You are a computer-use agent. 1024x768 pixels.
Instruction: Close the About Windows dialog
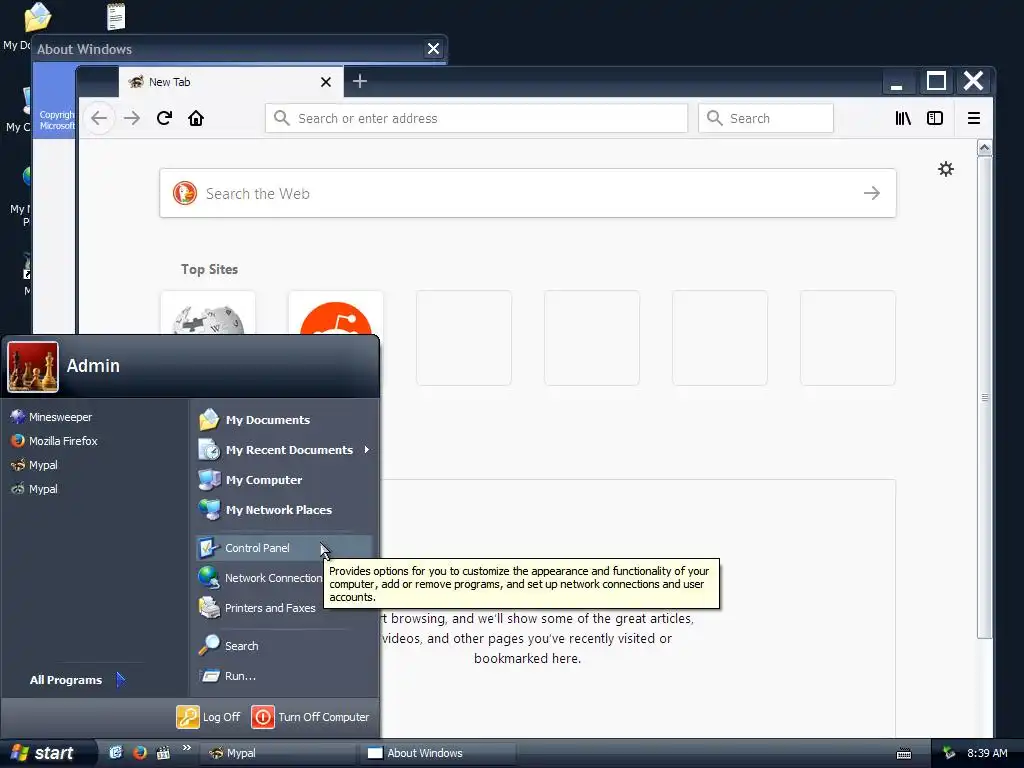433,48
